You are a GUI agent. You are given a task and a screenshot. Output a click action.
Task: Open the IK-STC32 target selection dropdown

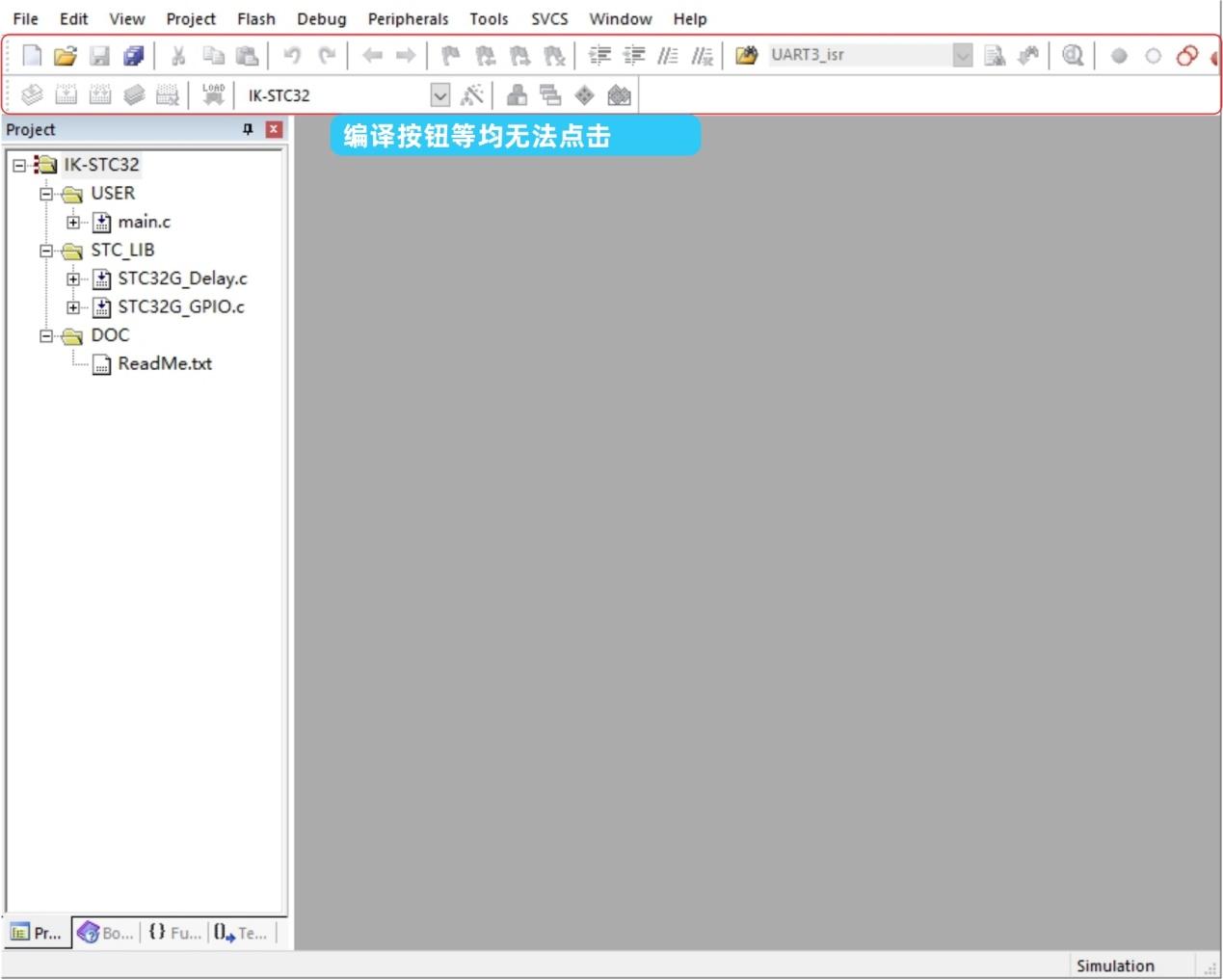pyautogui.click(x=440, y=94)
